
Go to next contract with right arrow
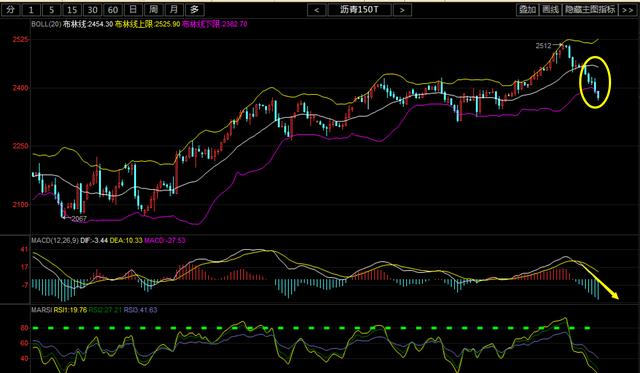402,10
